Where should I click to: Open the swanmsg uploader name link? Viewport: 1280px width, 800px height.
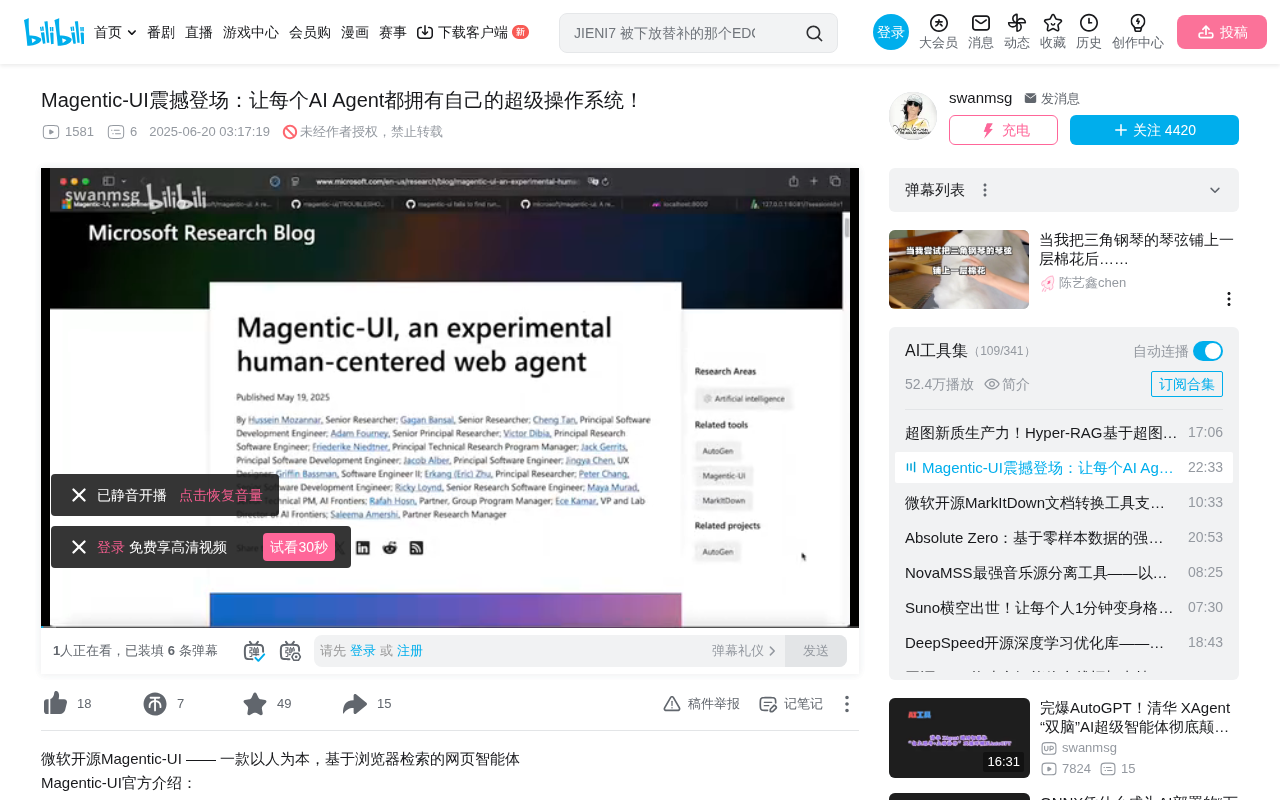pyautogui.click(x=981, y=98)
